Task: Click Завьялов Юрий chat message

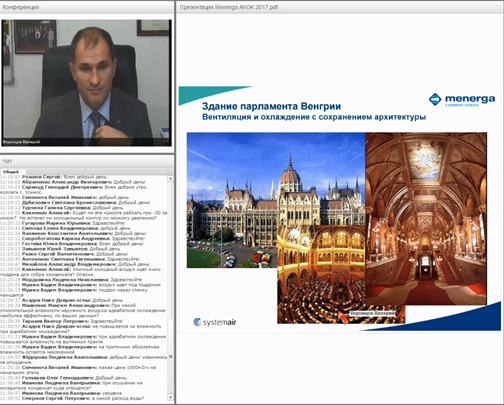Action: [60, 249]
